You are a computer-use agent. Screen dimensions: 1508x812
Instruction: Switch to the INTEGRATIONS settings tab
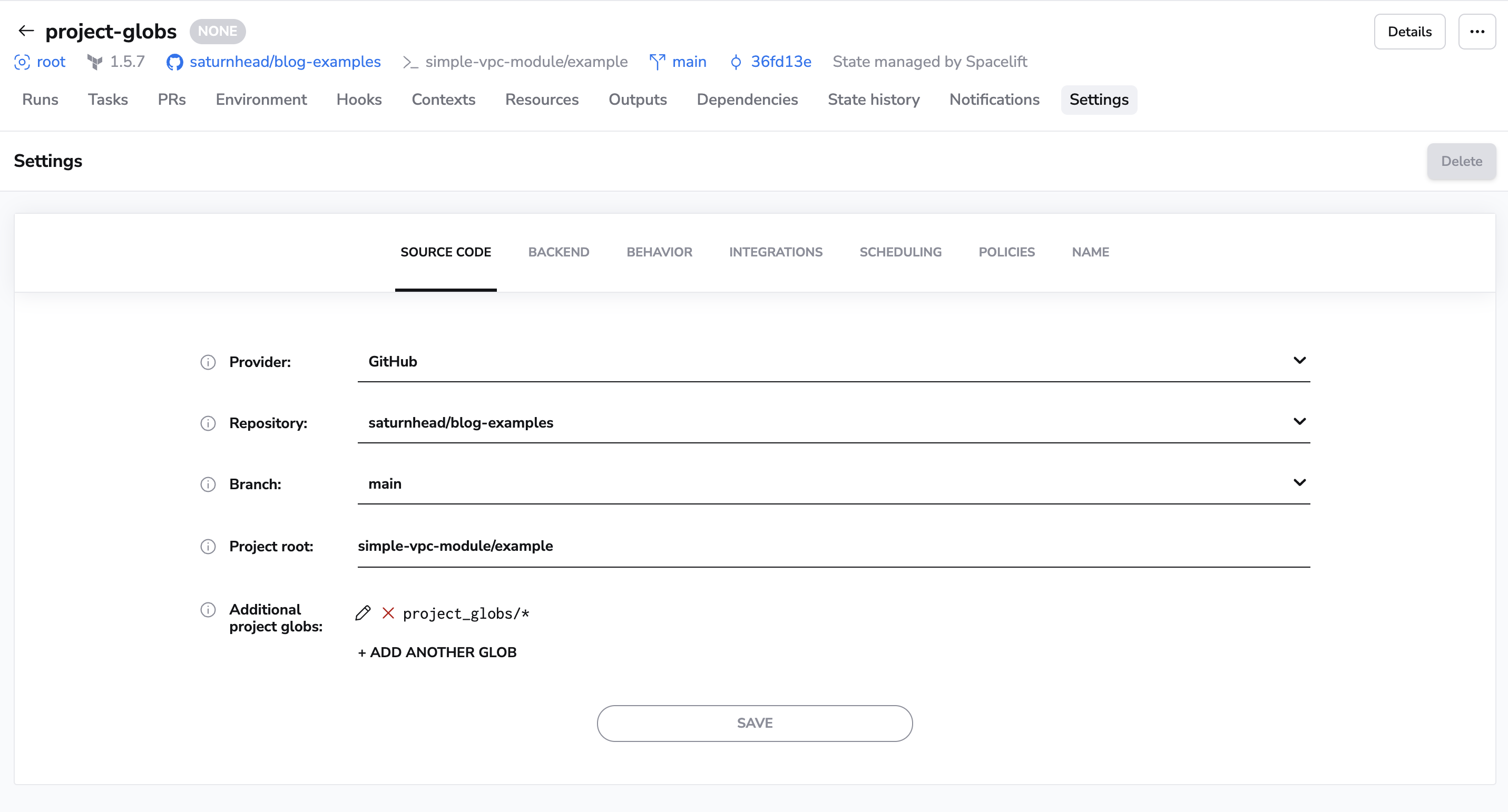pos(775,252)
